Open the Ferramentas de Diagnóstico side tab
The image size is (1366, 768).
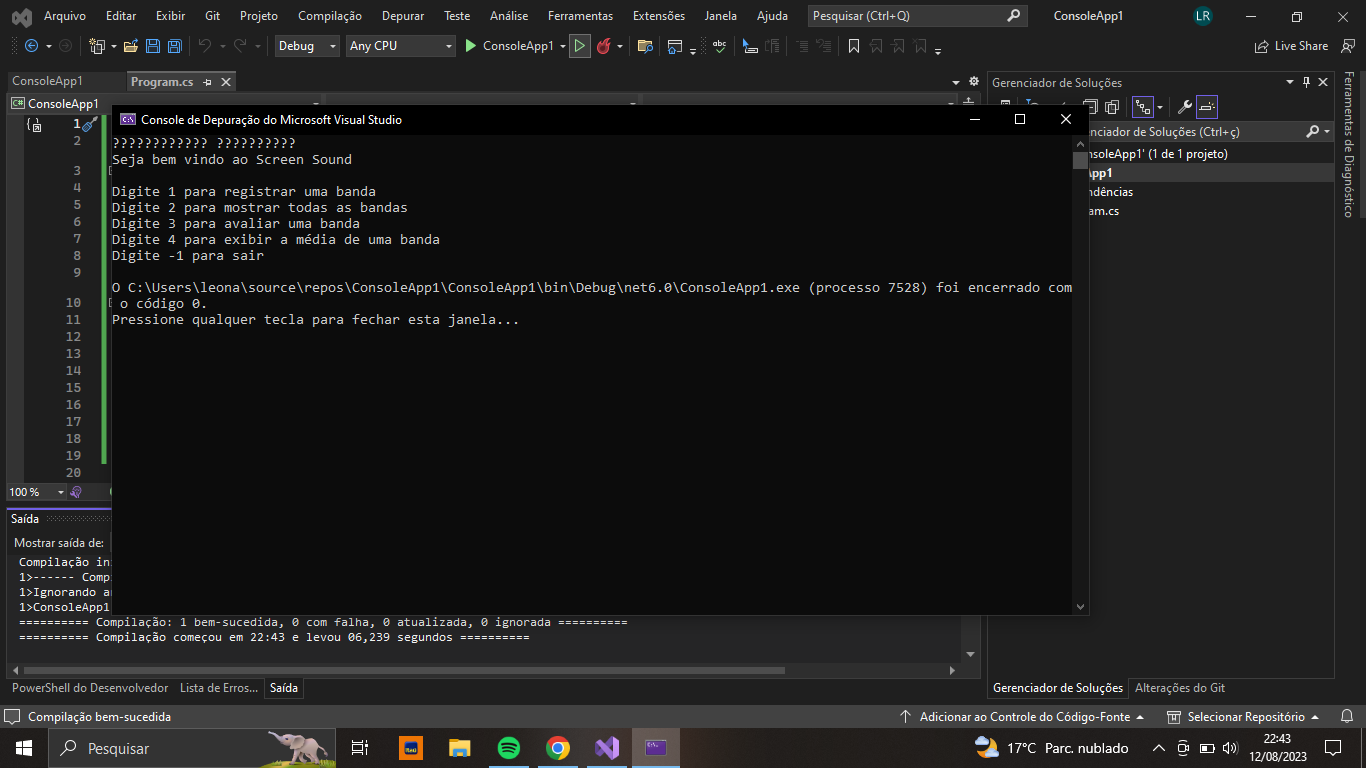[x=1348, y=144]
